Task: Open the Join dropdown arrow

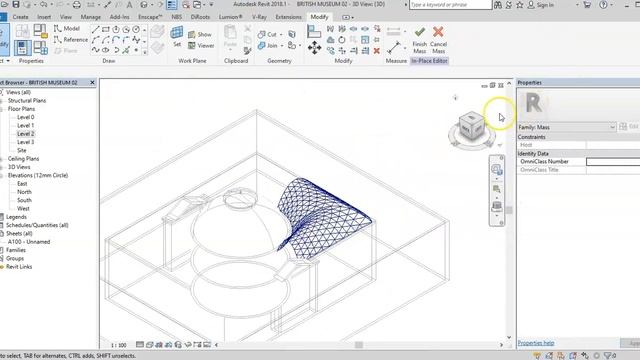Action: 282,46
